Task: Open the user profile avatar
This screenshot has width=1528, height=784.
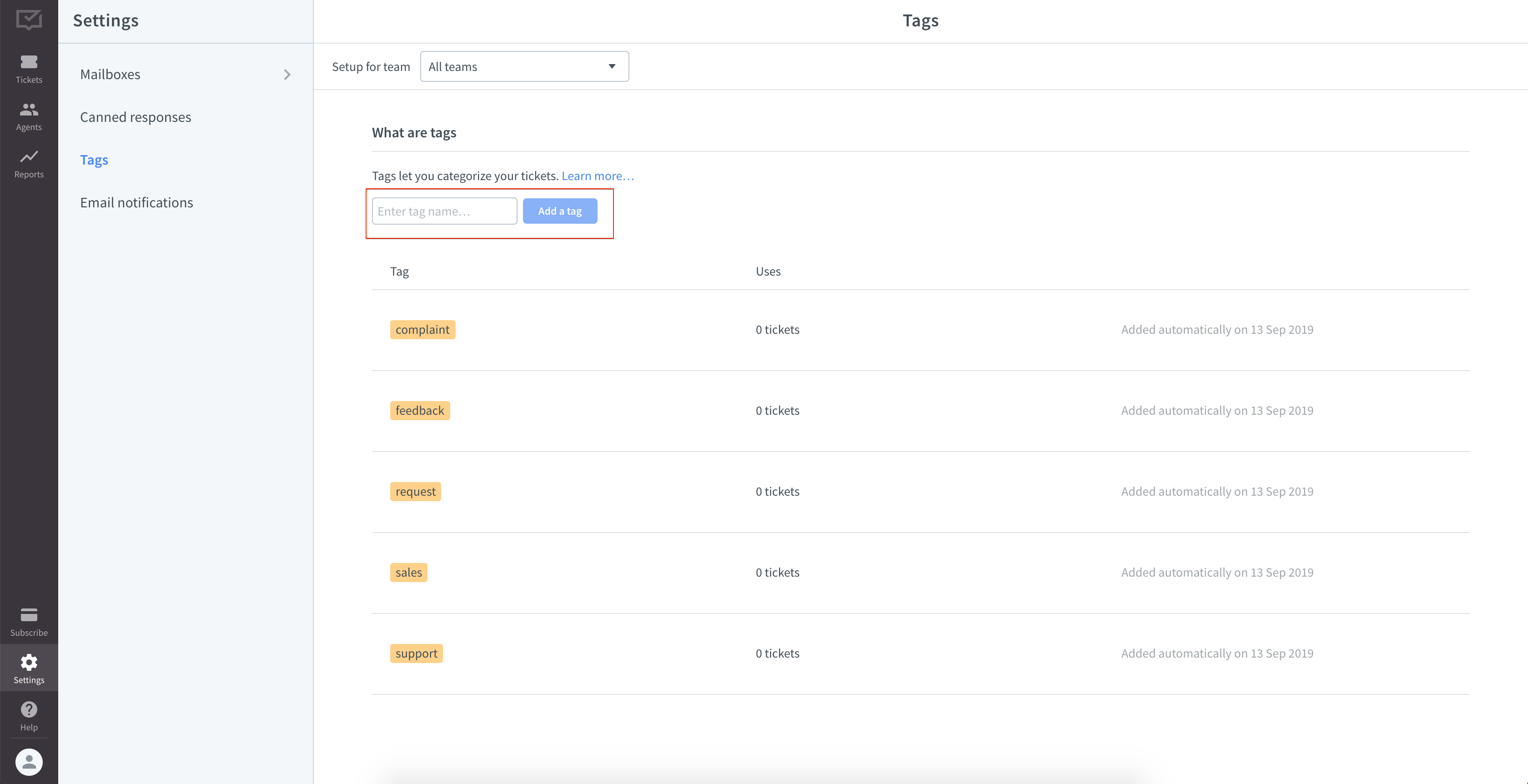Action: 29,761
